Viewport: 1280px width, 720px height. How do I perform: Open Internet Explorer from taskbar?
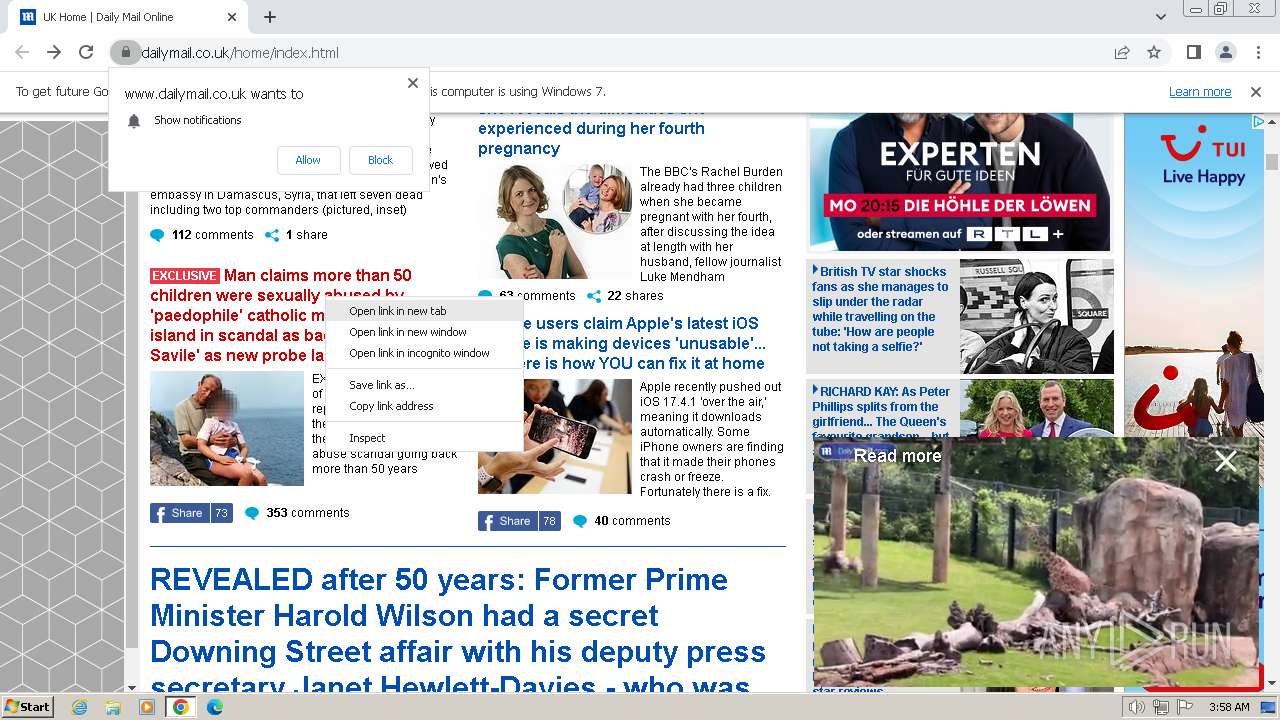(x=79, y=707)
